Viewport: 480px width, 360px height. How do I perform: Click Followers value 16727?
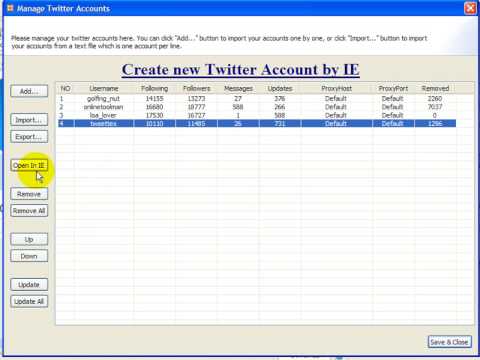(x=196, y=115)
